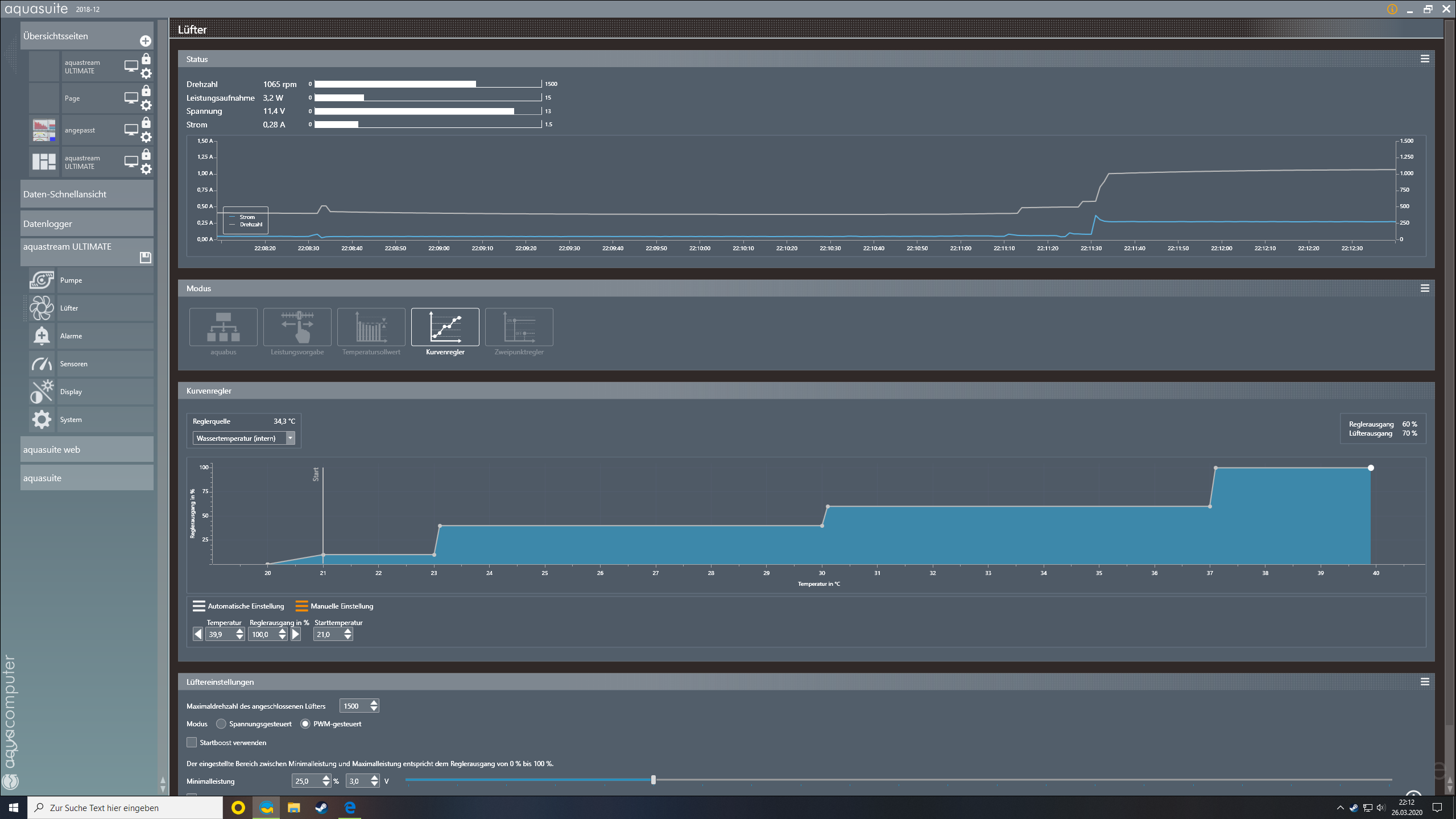Click the Temperatursollwert mode icon

(371, 327)
